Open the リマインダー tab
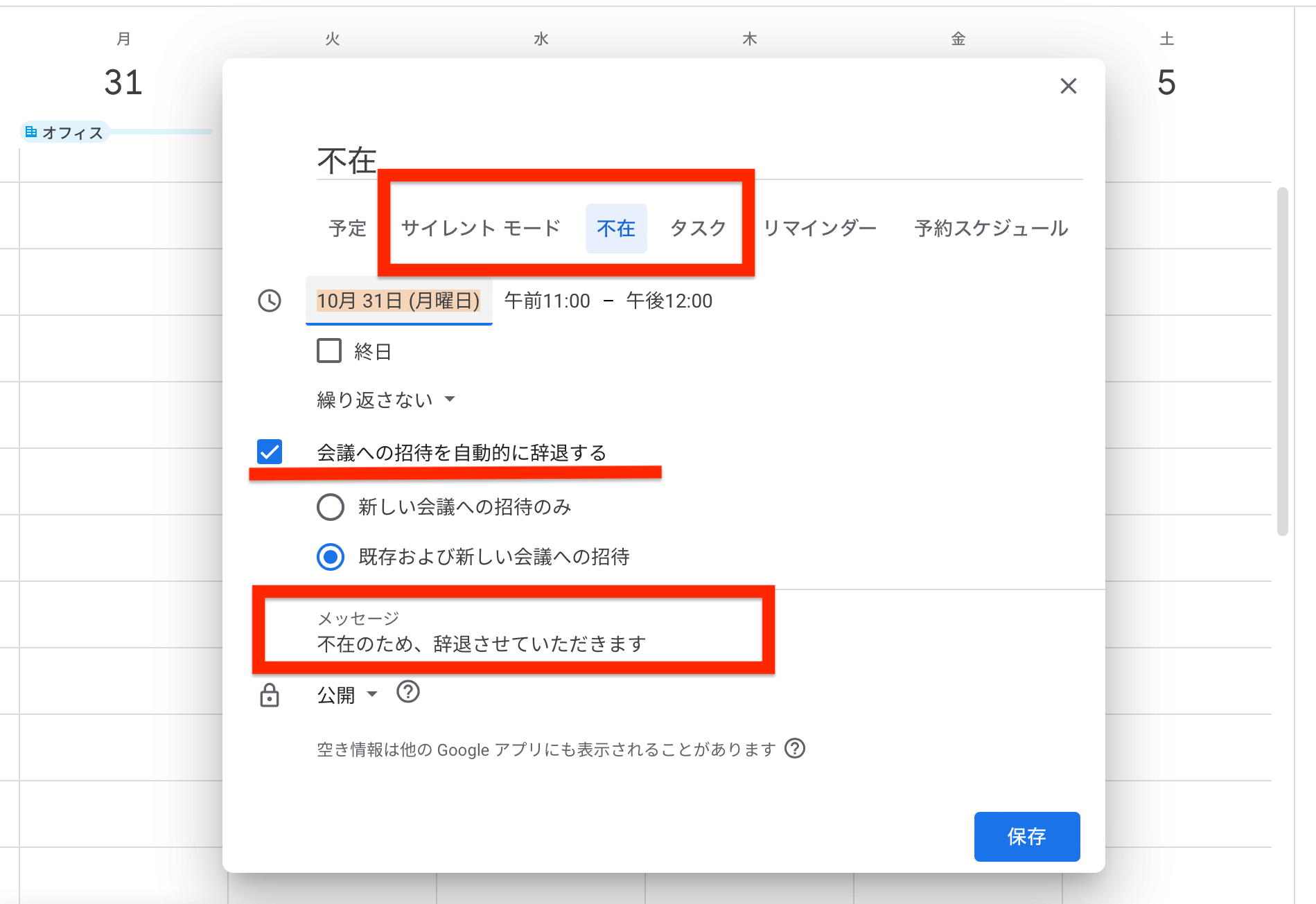Viewport: 1316px width, 904px height. point(821,229)
